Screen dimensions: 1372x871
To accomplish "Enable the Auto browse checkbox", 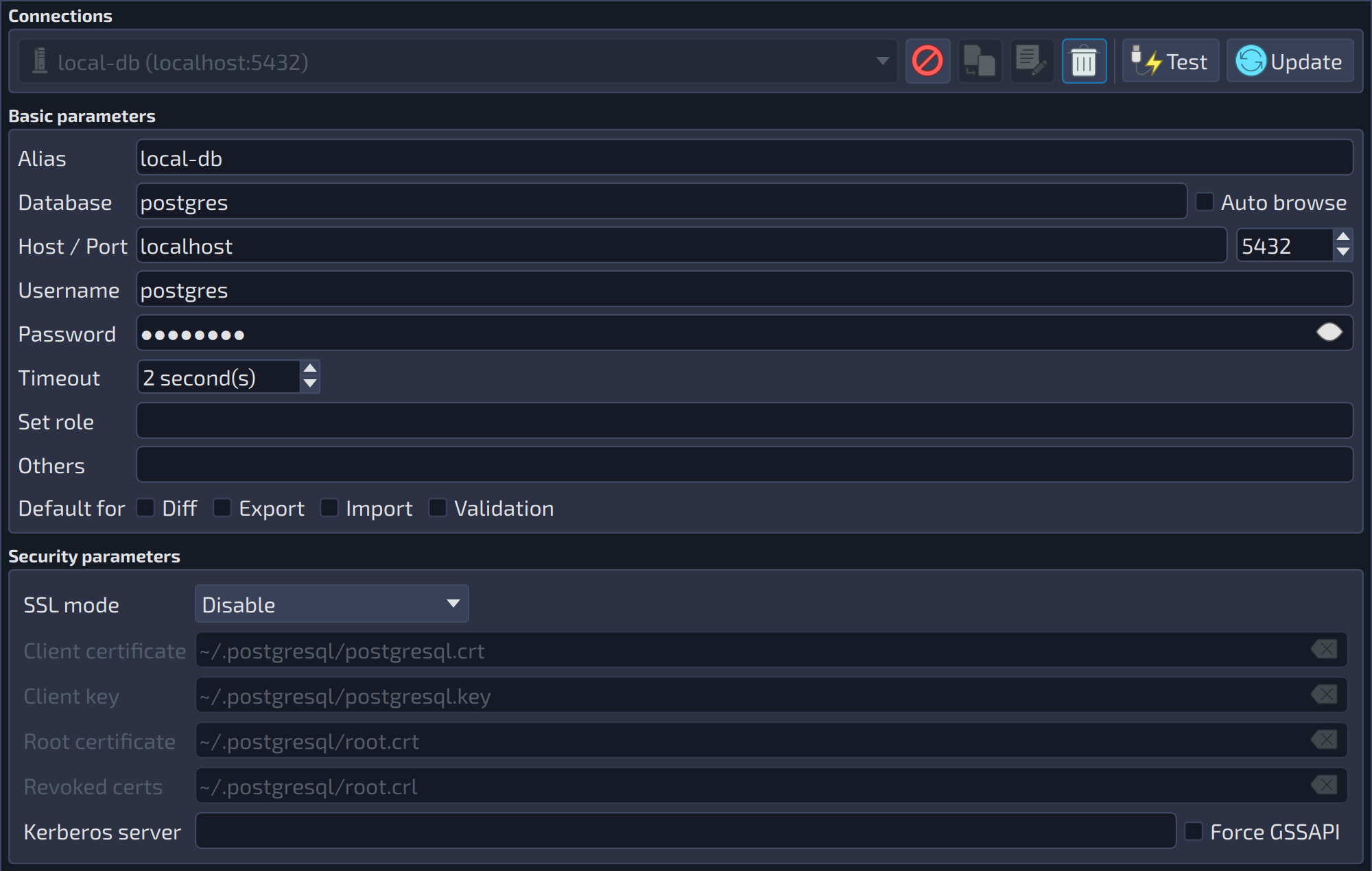I will point(1205,202).
